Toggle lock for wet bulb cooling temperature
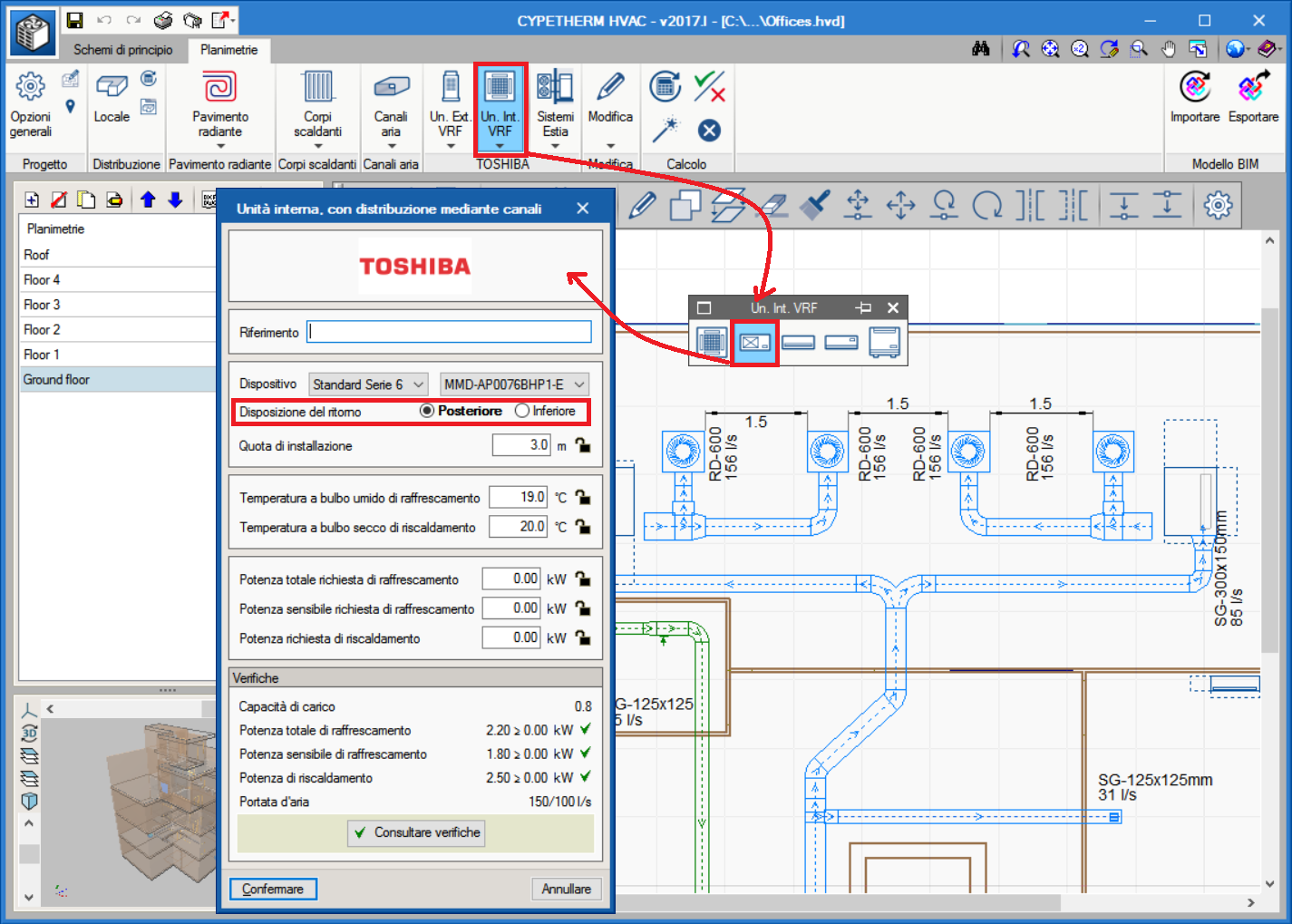This screenshot has height=924, width=1292. [582, 497]
